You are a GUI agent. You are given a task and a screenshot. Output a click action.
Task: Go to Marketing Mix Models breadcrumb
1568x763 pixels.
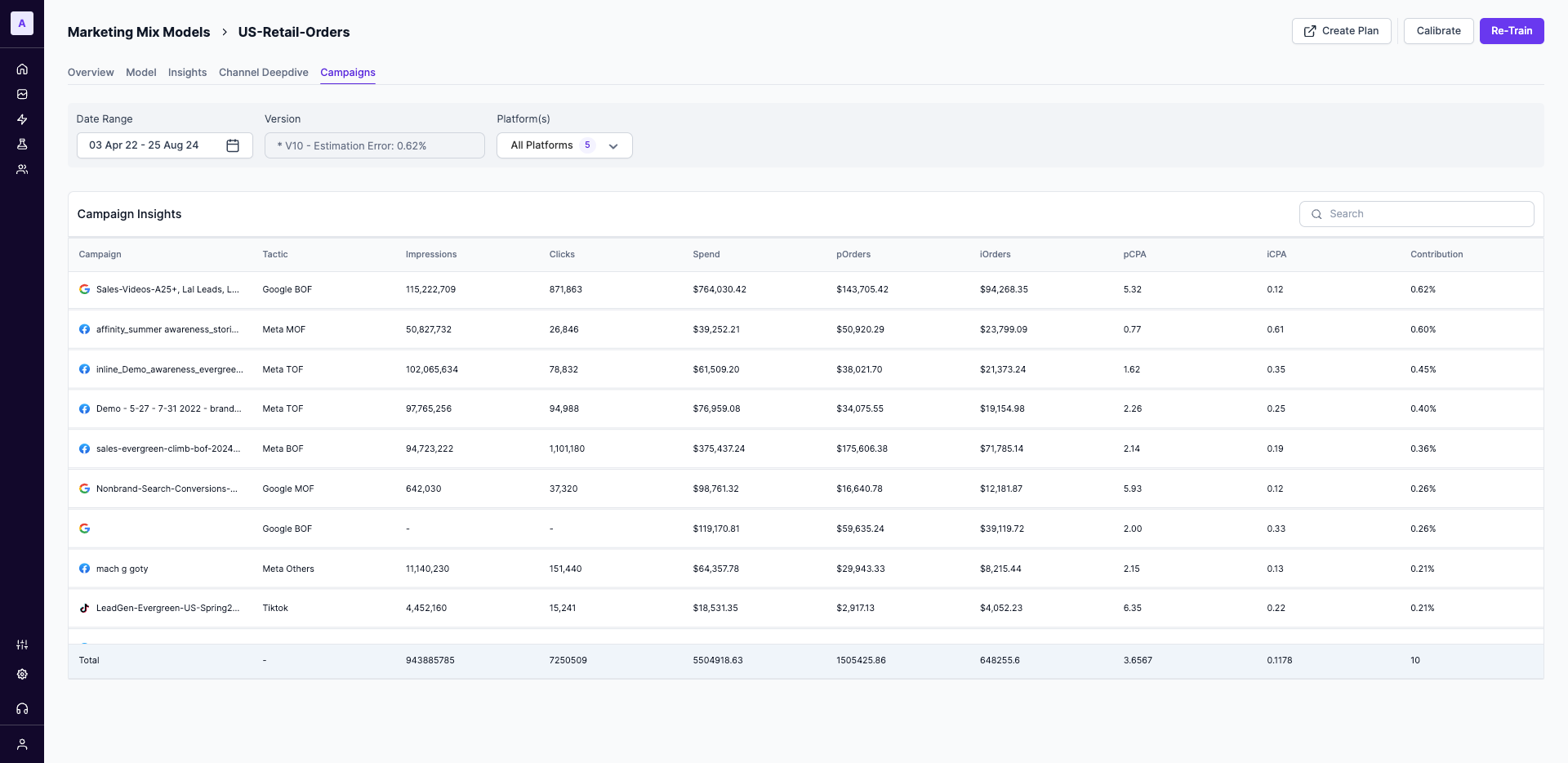point(139,32)
